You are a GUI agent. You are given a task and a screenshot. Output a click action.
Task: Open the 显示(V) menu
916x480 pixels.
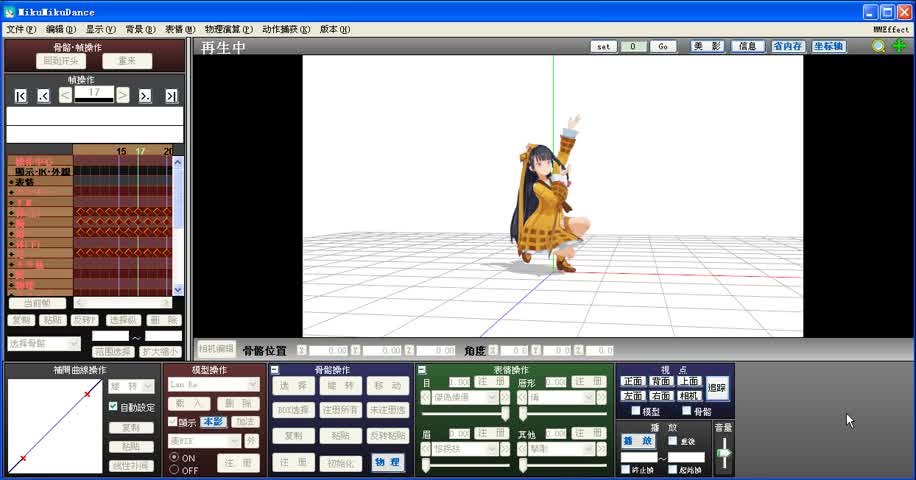tap(100, 29)
